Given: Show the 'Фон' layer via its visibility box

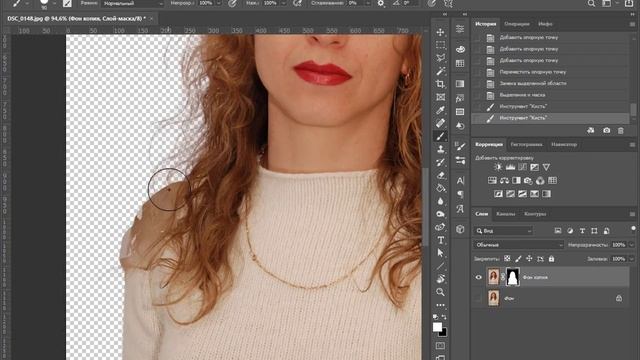Looking at the screenshot, I should 478,298.
